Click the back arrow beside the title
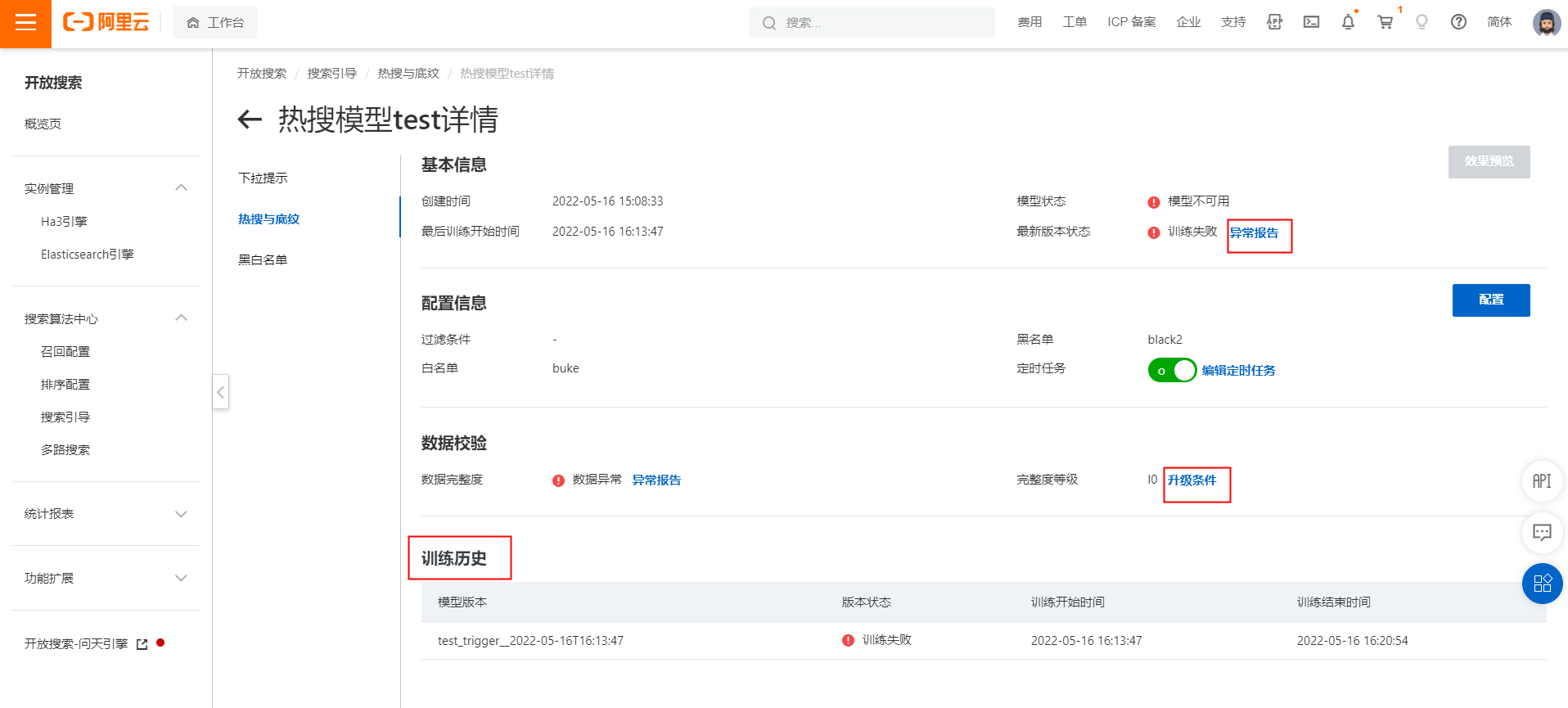 (250, 120)
